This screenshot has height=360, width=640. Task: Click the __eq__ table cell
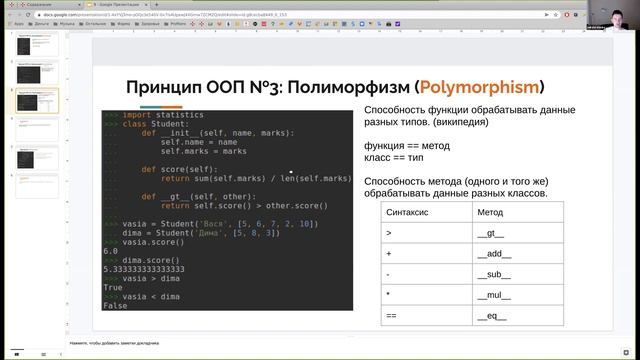(x=518, y=316)
